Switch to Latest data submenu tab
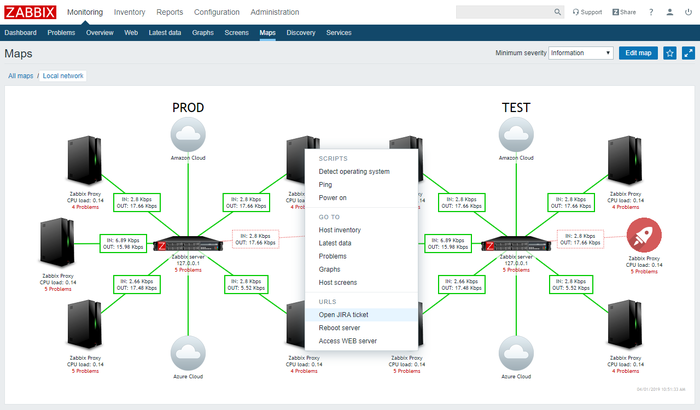 (165, 33)
